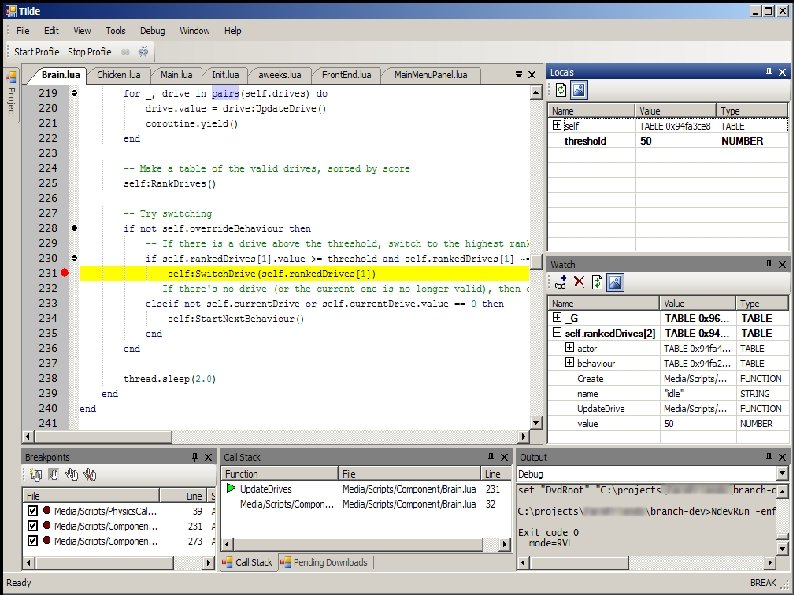The image size is (794, 595).
Task: Pin the Locals panel
Action: (769, 72)
